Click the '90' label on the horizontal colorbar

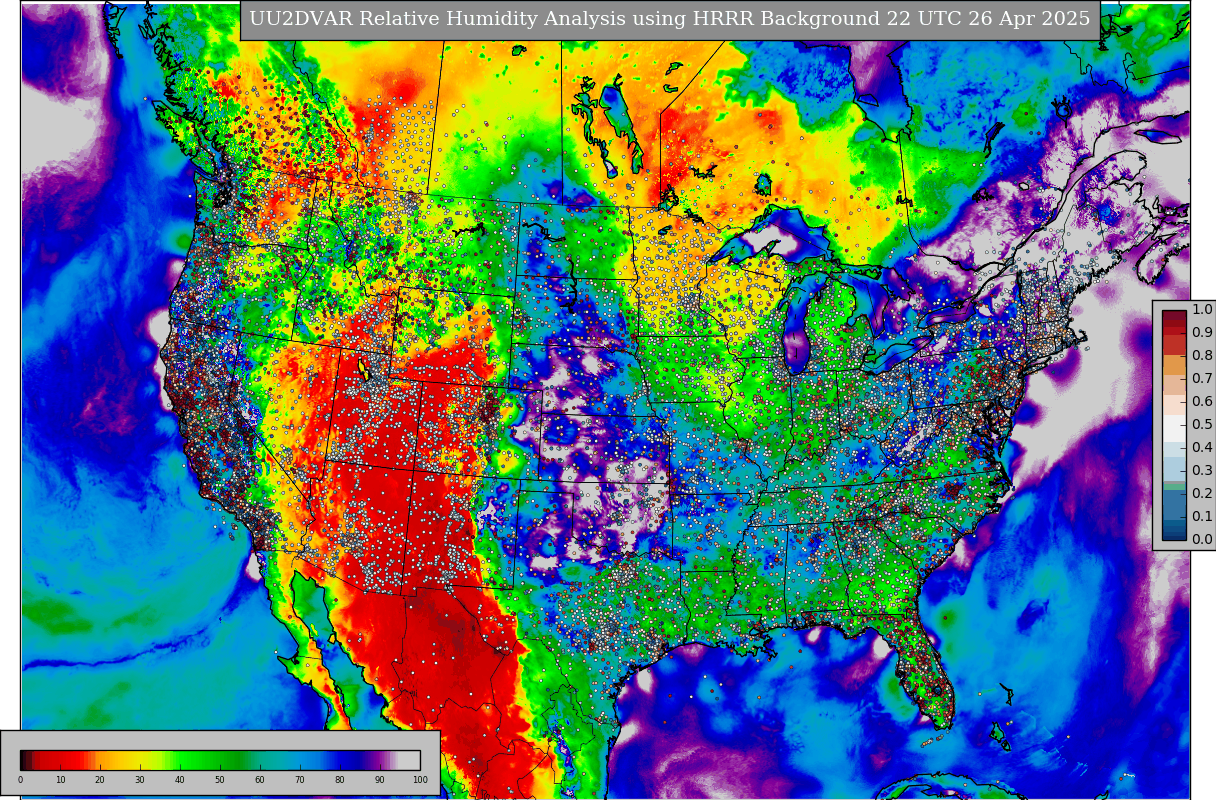pyautogui.click(x=380, y=780)
